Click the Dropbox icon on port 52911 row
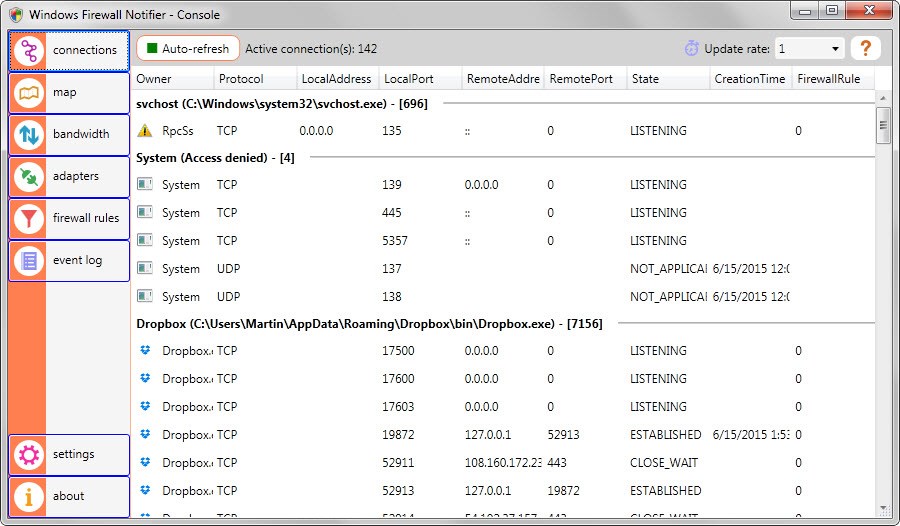This screenshot has width=900, height=526. click(x=145, y=462)
